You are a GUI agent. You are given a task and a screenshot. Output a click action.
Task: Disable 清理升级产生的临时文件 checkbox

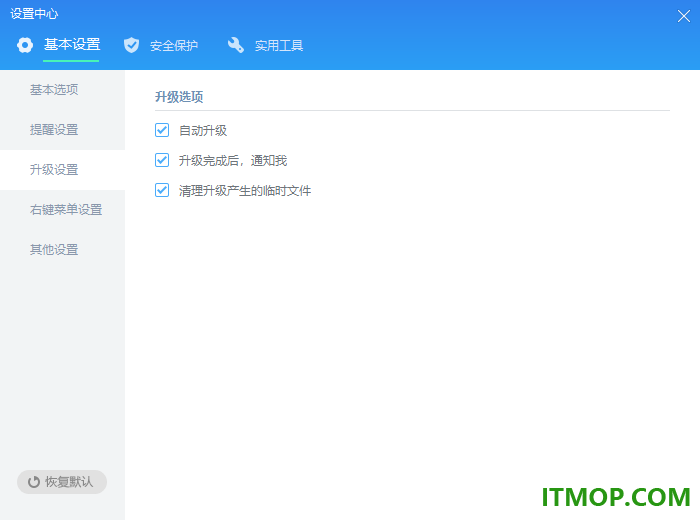(x=162, y=191)
